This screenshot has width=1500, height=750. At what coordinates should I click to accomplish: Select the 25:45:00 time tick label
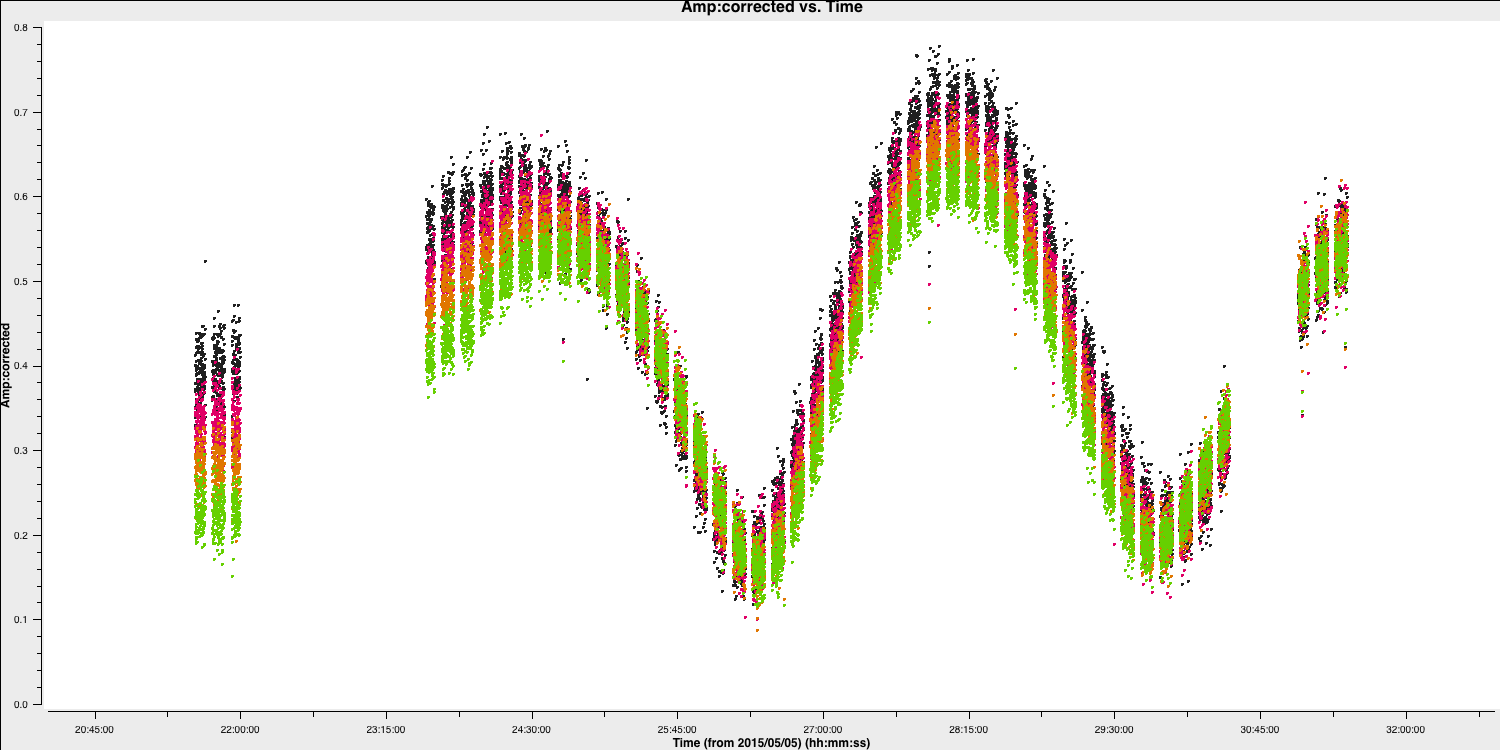point(677,728)
